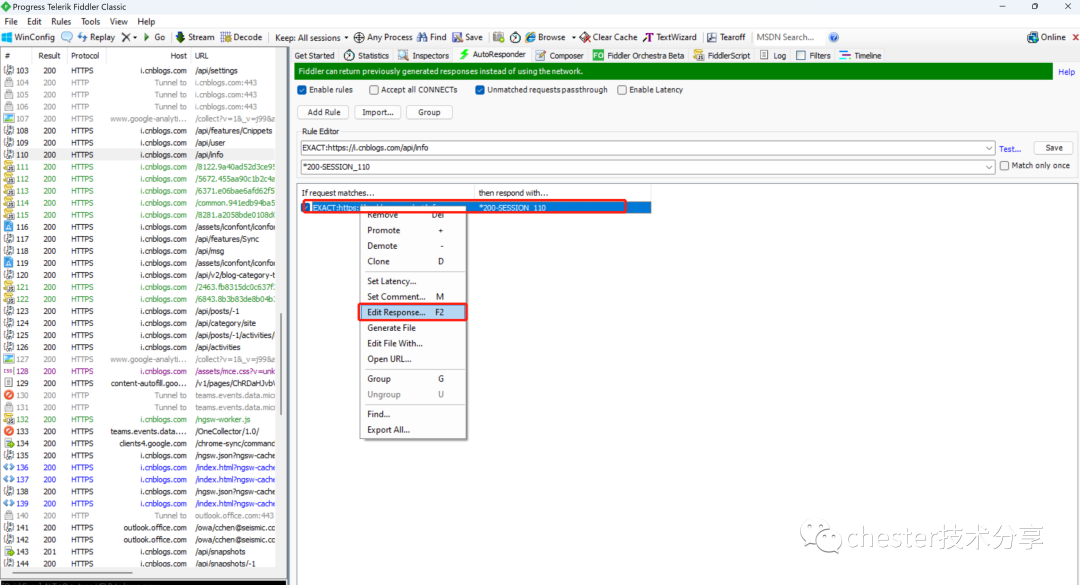The height and width of the screenshot is (585, 1080).
Task: Check Accept all CONNECTs
Action: click(374, 90)
